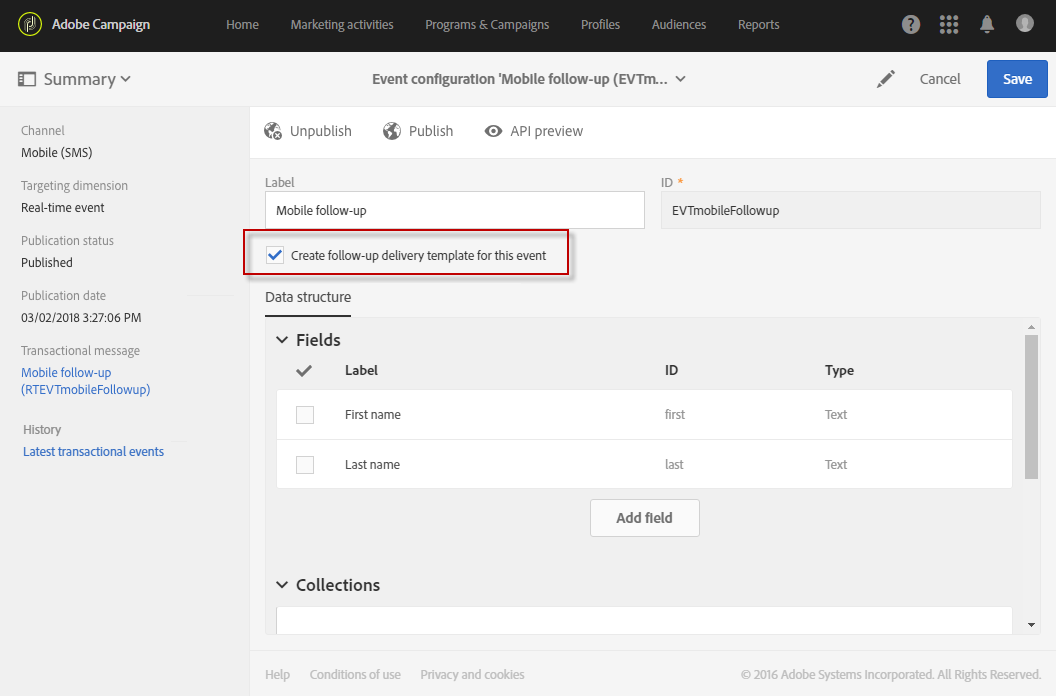Screen dimensions: 1056x696
Task: Click the Unpublish globe icon
Action: tap(273, 131)
